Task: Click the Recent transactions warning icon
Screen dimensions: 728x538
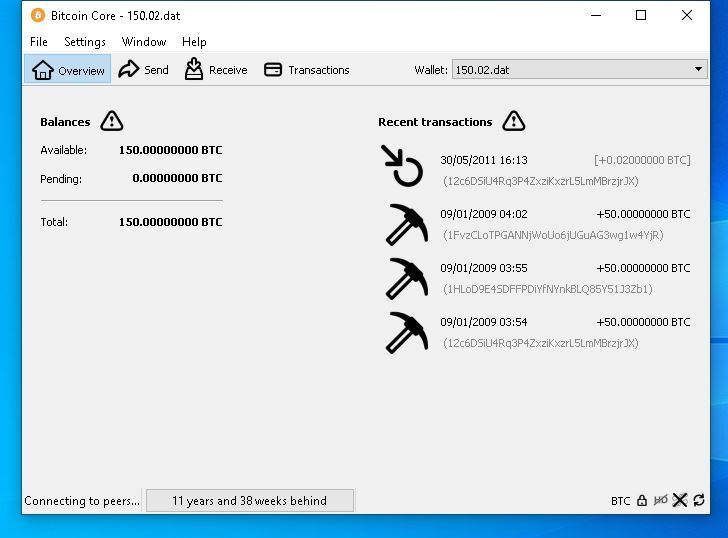Action: [514, 121]
